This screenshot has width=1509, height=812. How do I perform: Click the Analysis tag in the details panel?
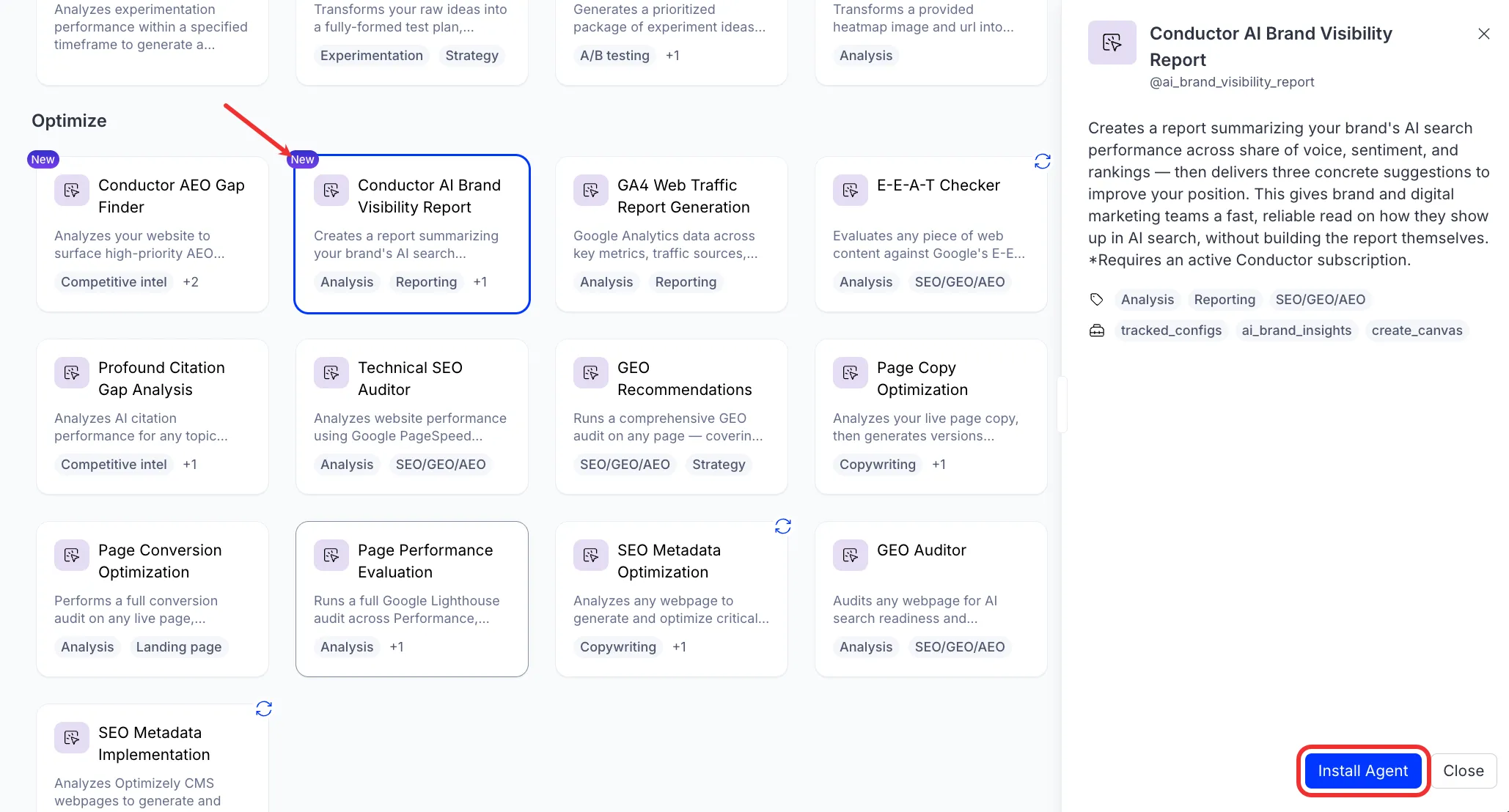click(x=1148, y=300)
